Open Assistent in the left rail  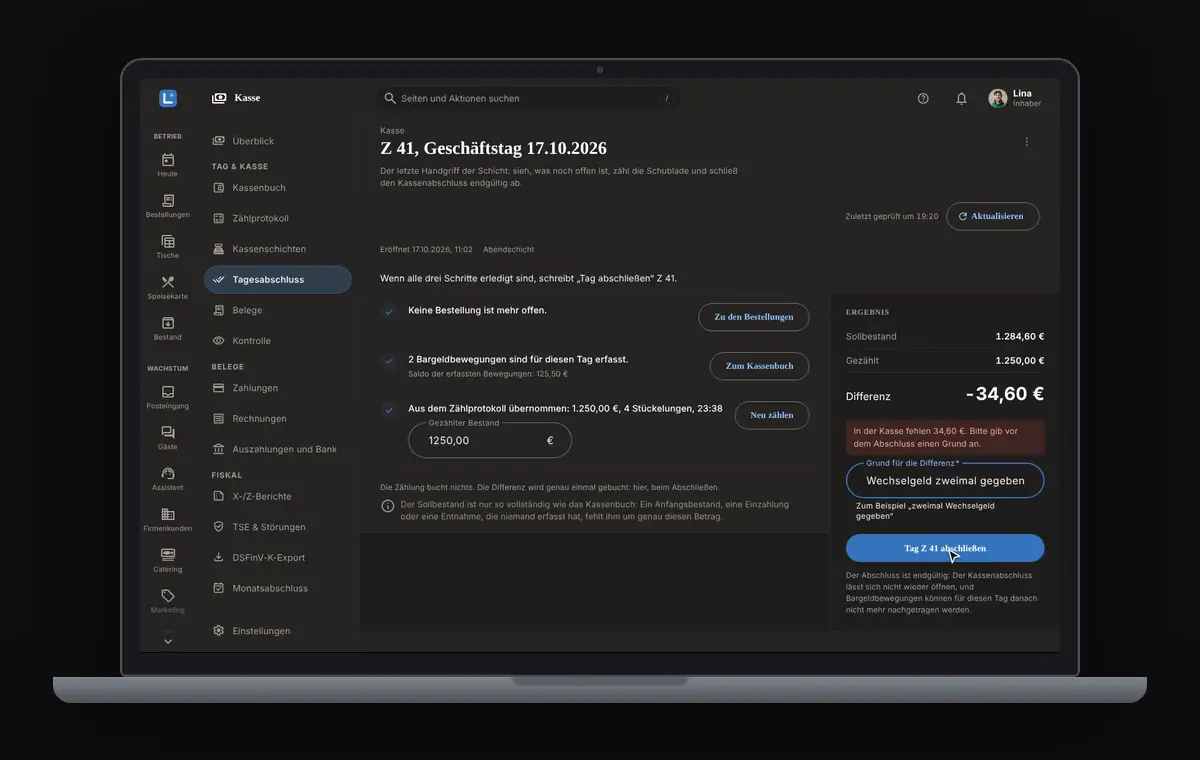(x=168, y=479)
